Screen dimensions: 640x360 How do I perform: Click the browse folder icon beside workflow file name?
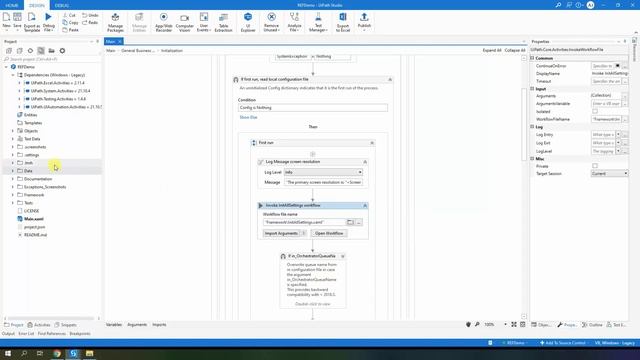350,222
